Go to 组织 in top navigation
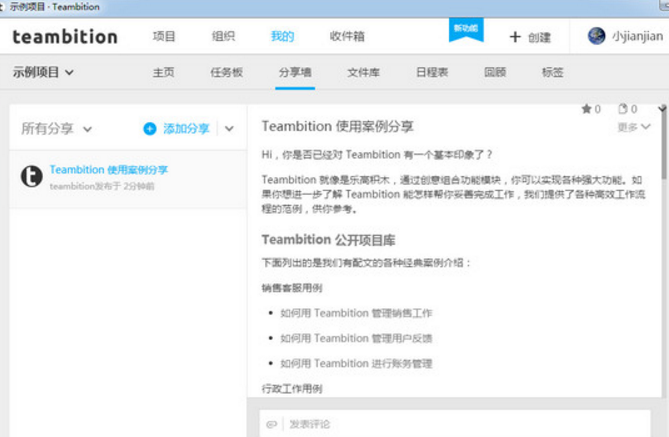Screen dimensions: 669x437 [223, 36]
